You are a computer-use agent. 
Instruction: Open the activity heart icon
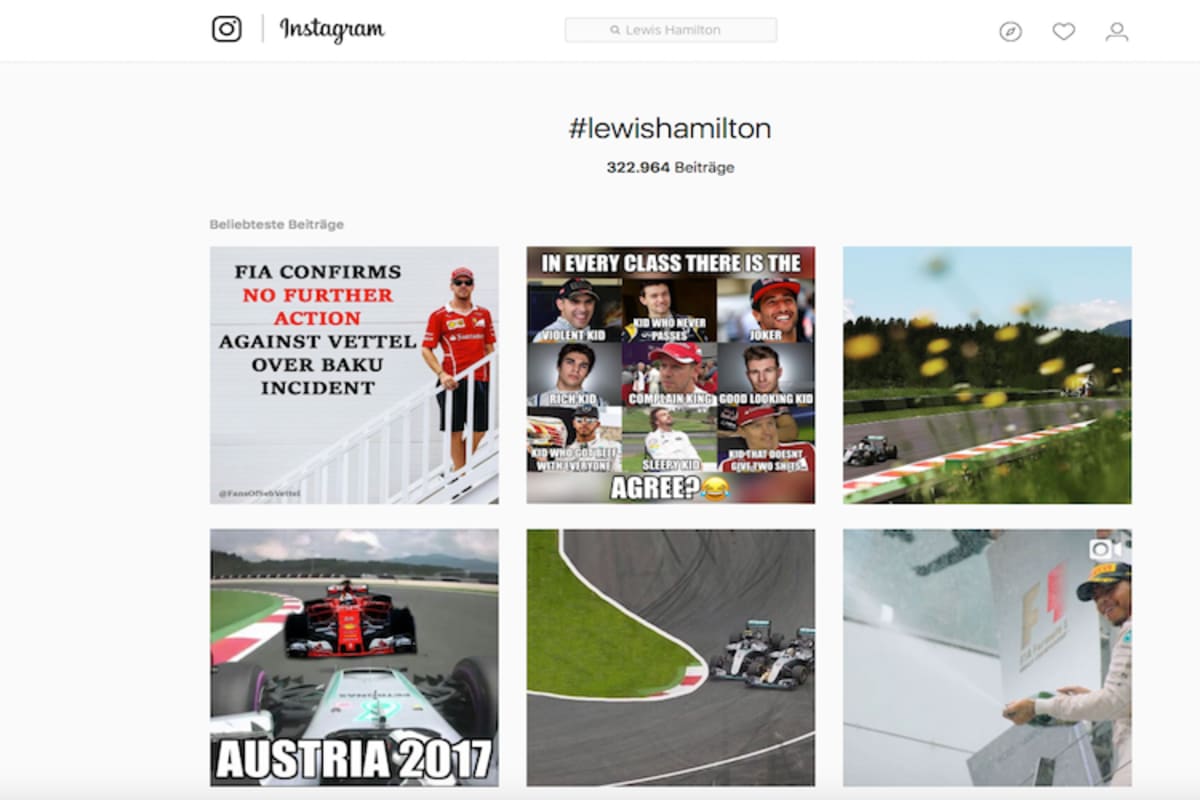click(1064, 32)
